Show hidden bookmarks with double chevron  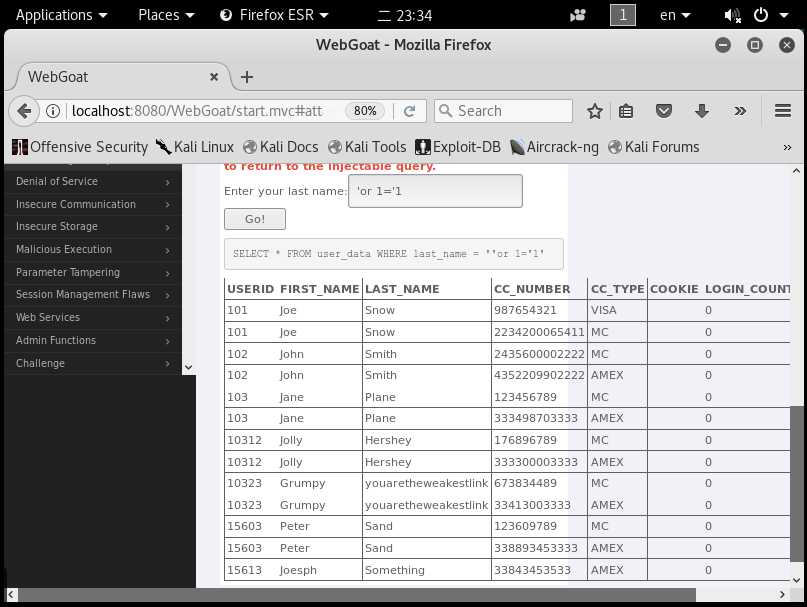point(787,148)
